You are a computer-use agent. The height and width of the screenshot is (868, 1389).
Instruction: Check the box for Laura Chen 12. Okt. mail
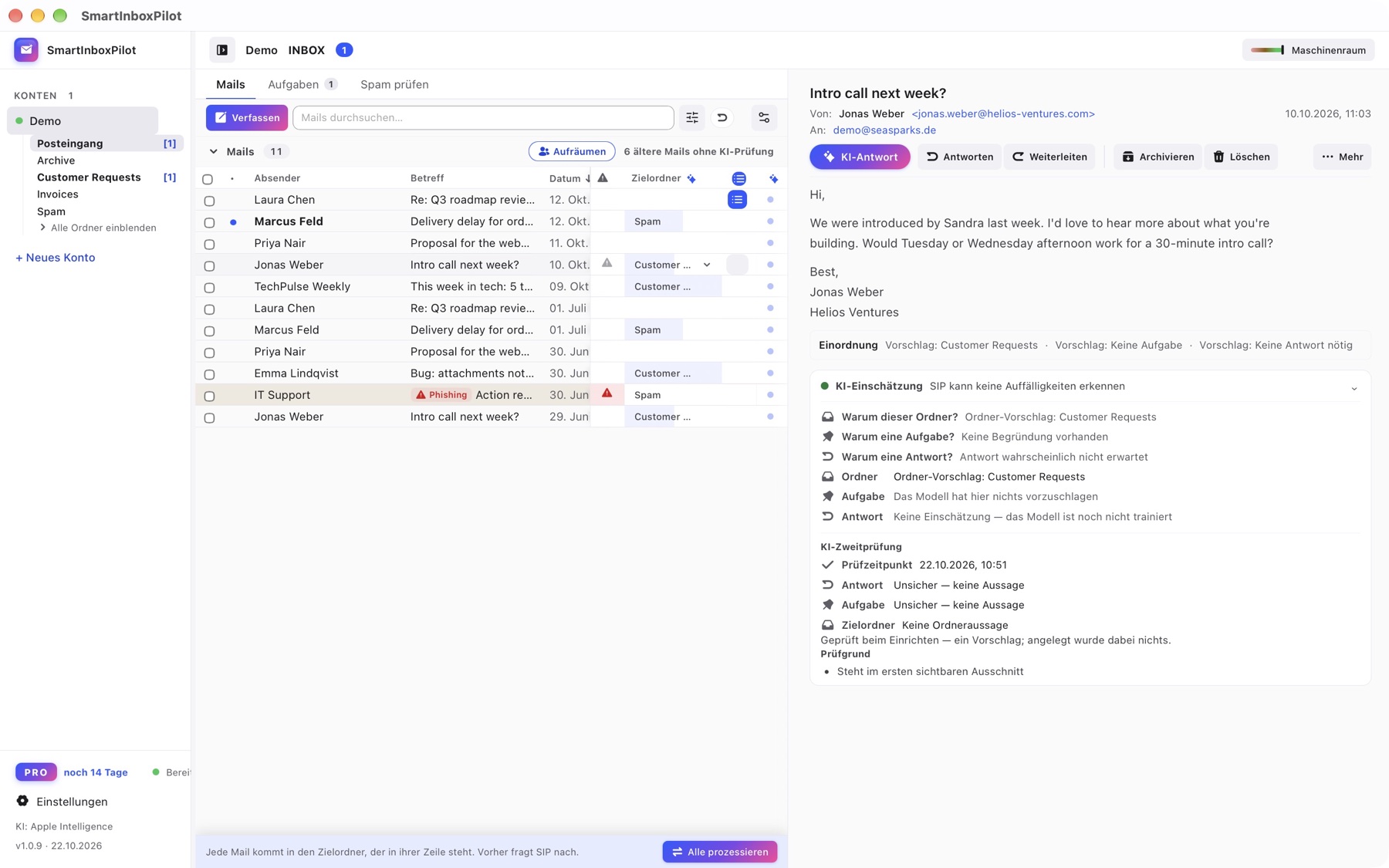tap(209, 201)
